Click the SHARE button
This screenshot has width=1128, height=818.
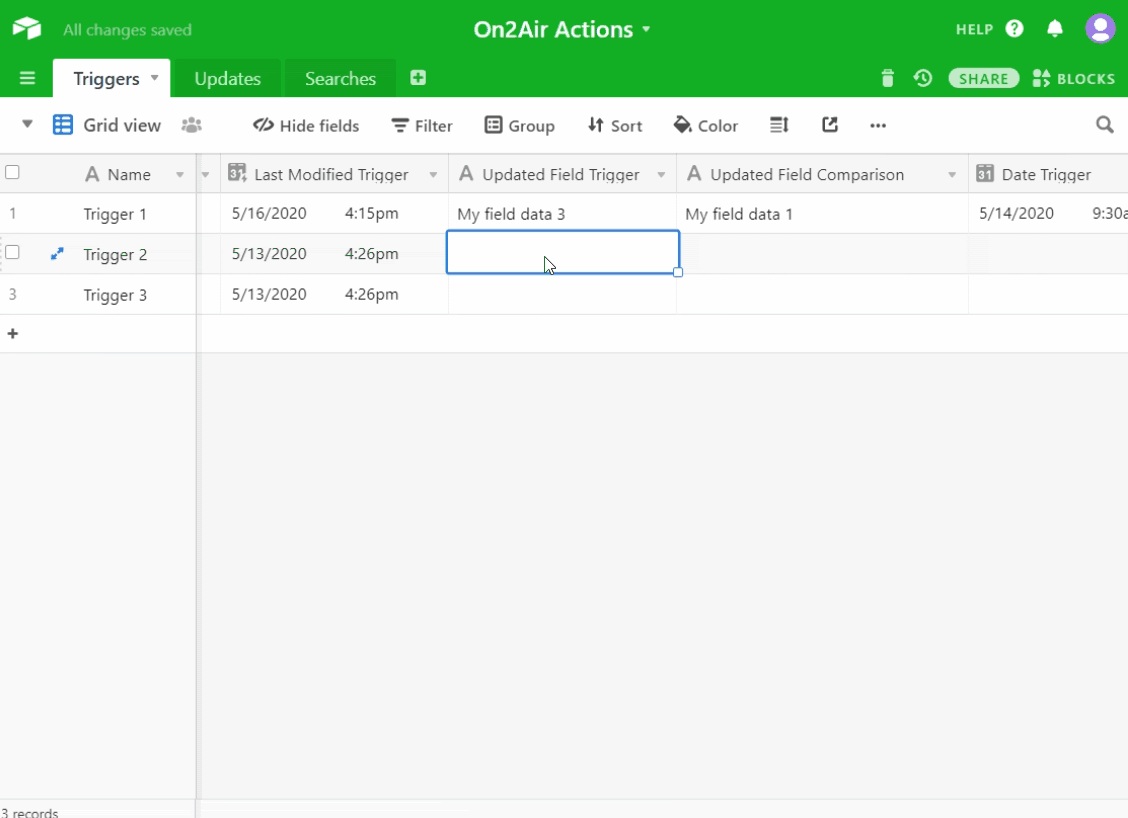pos(983,78)
